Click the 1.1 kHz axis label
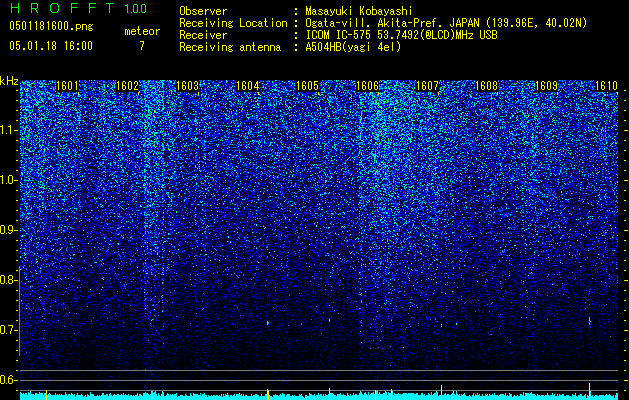The width and height of the screenshot is (629, 400). [x=8, y=130]
